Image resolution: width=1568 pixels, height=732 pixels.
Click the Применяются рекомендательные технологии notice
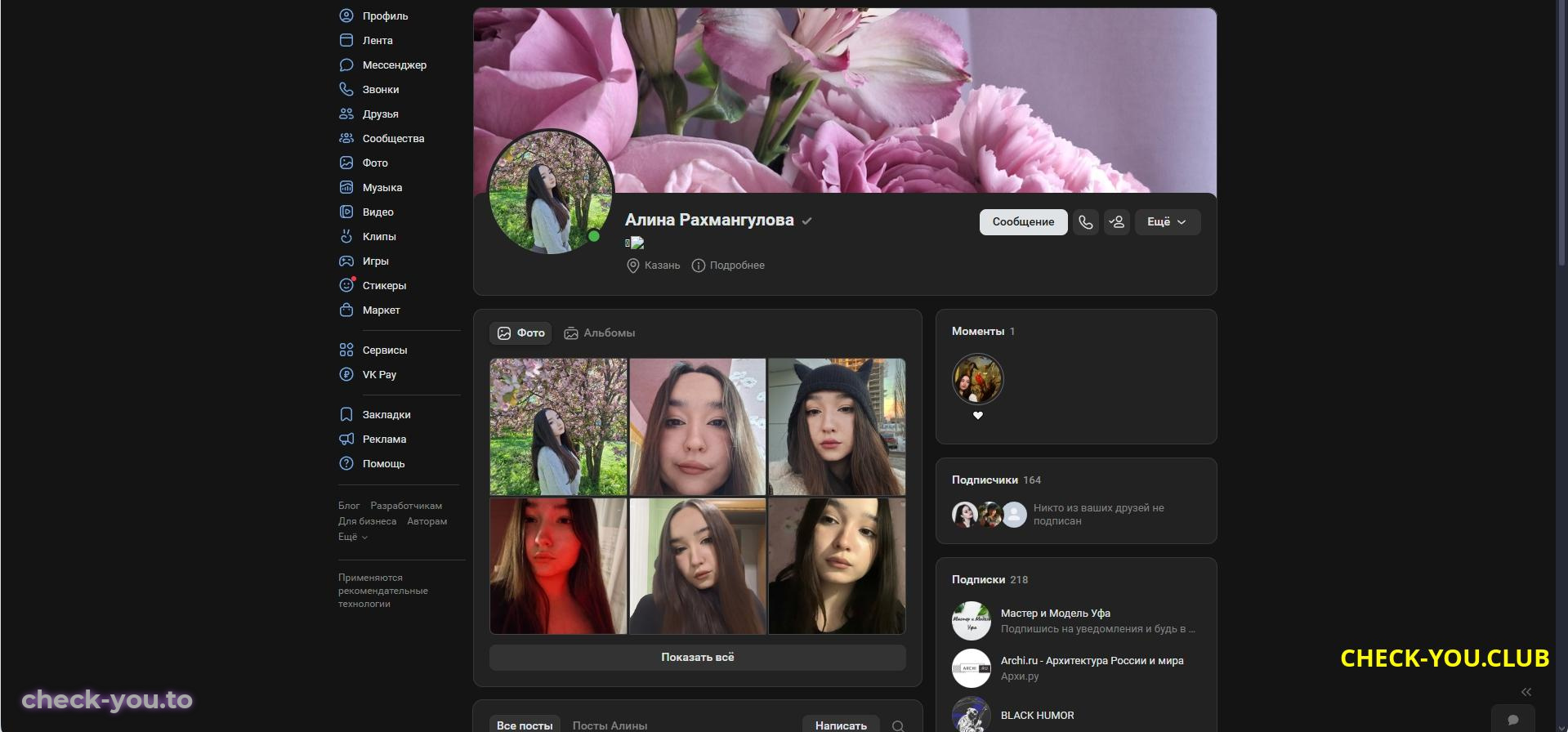383,591
